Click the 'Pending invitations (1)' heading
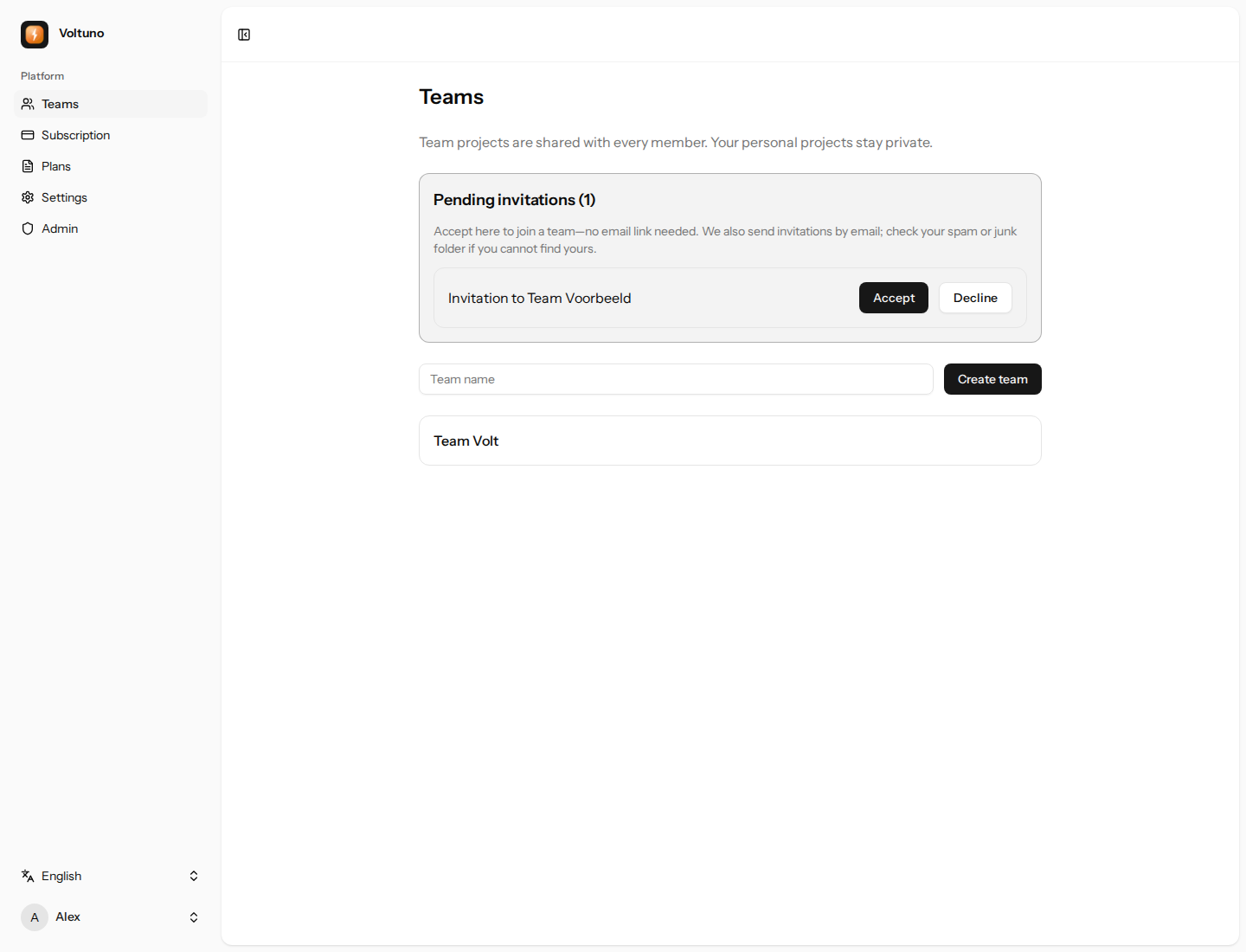1246x952 pixels. (514, 200)
